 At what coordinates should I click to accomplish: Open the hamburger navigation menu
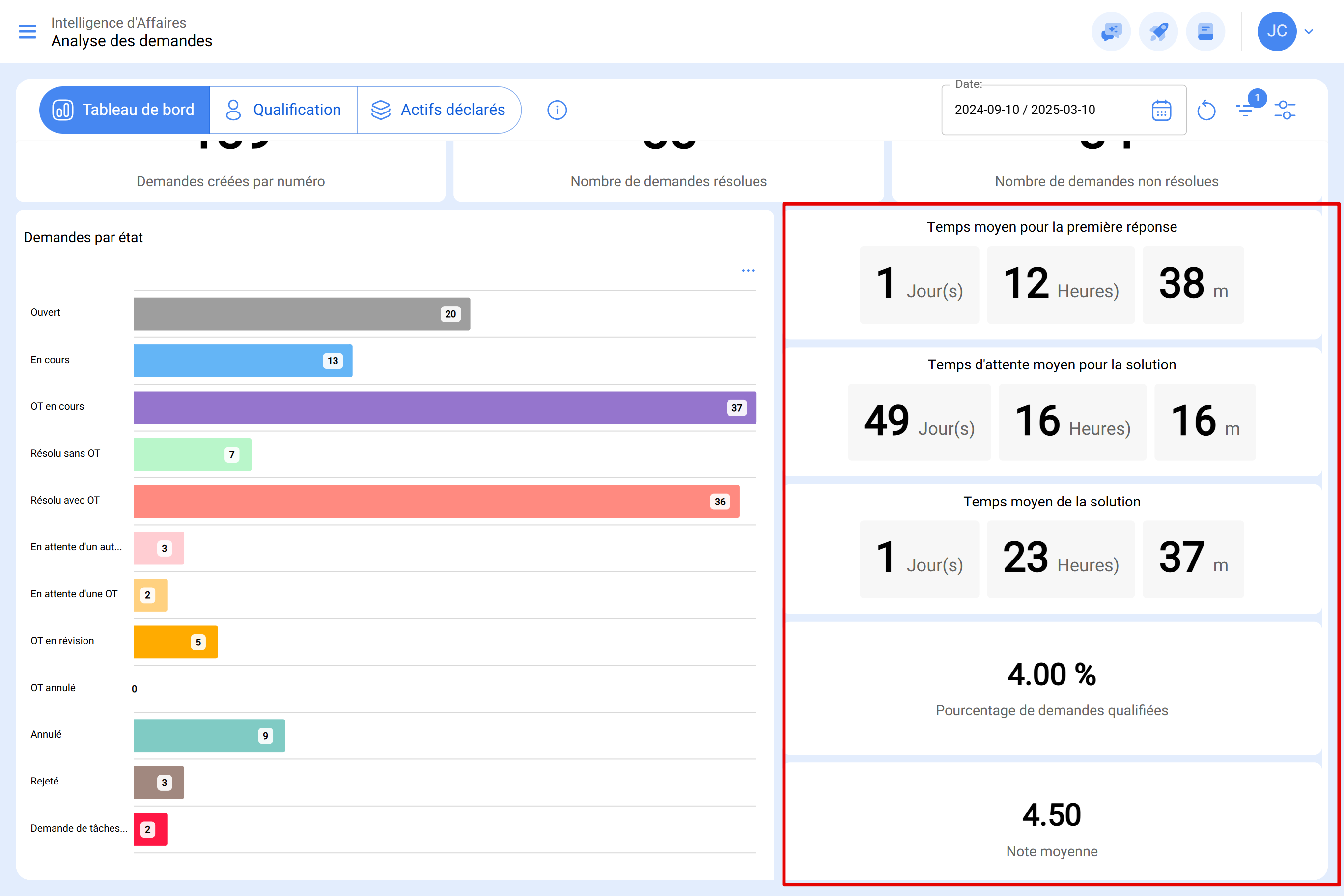[x=28, y=31]
